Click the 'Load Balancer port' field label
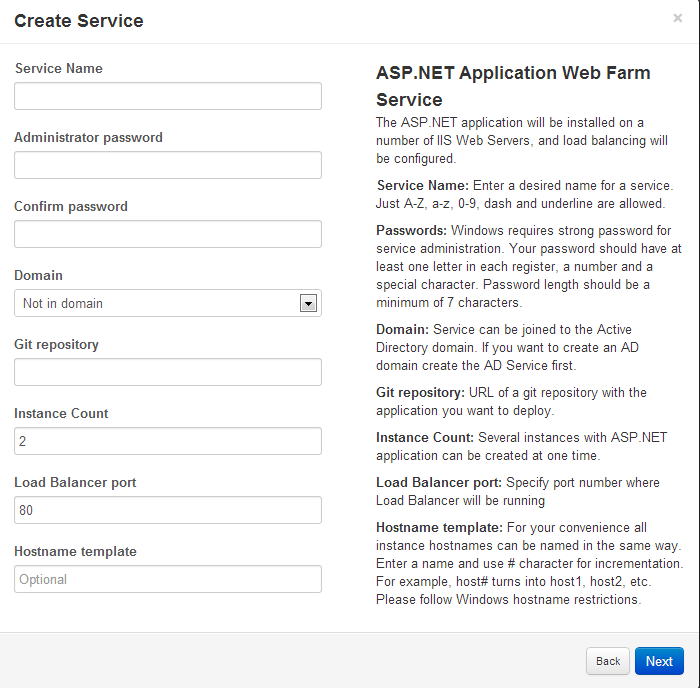700x688 pixels. tap(75, 482)
